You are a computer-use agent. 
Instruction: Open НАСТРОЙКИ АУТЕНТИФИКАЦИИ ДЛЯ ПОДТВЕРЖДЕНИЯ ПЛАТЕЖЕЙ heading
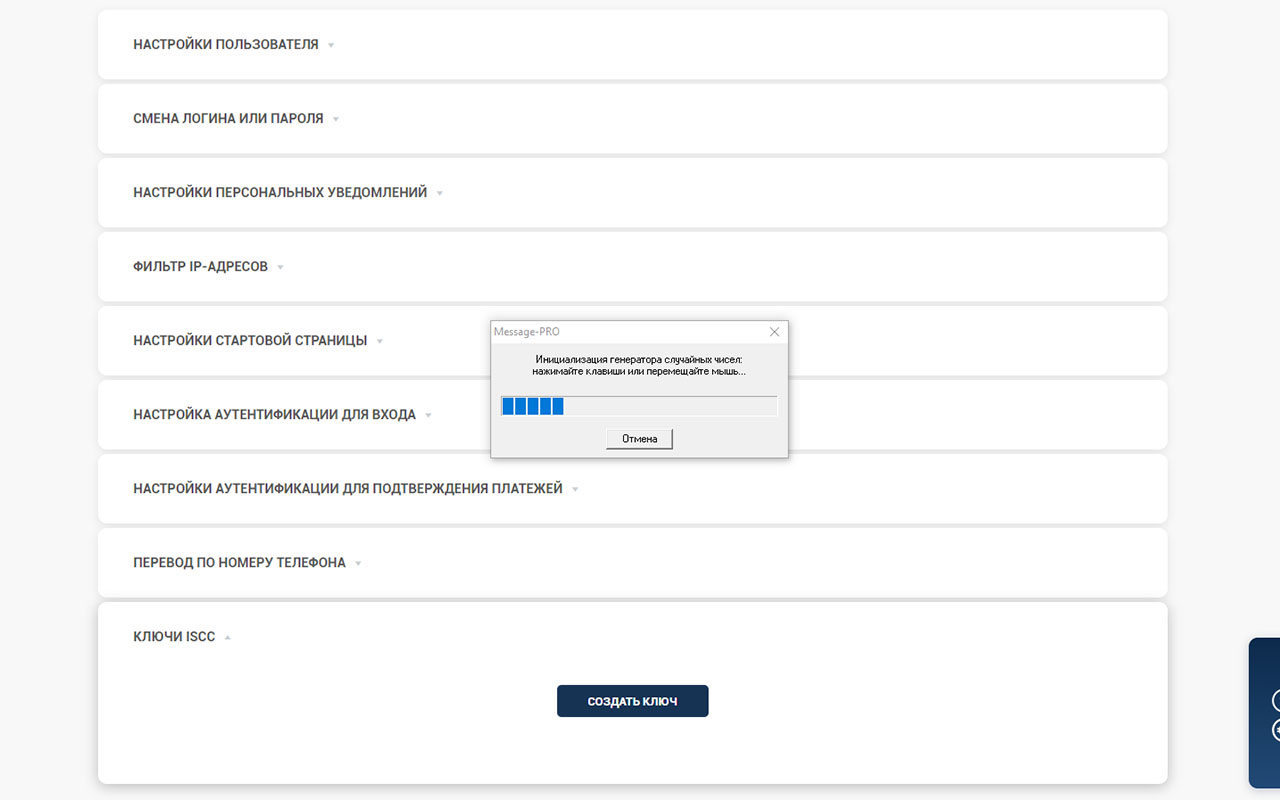click(348, 489)
